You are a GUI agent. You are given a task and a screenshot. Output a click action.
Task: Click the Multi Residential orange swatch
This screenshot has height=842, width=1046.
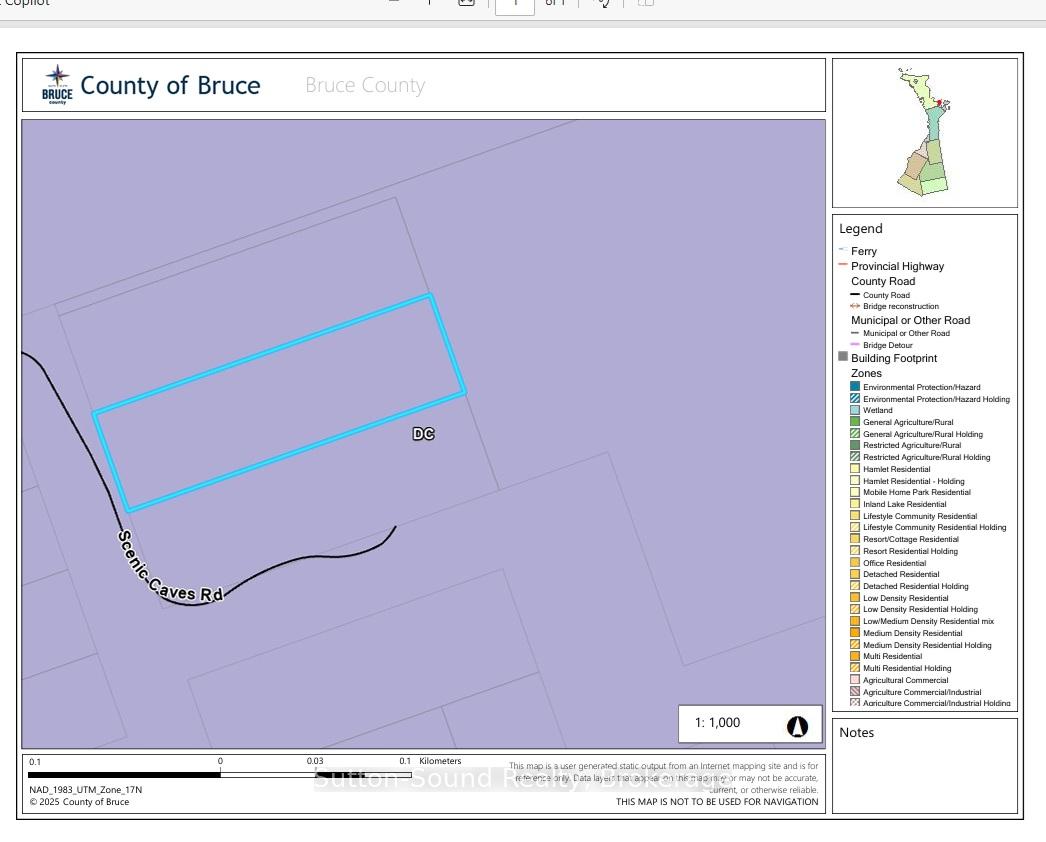855,656
